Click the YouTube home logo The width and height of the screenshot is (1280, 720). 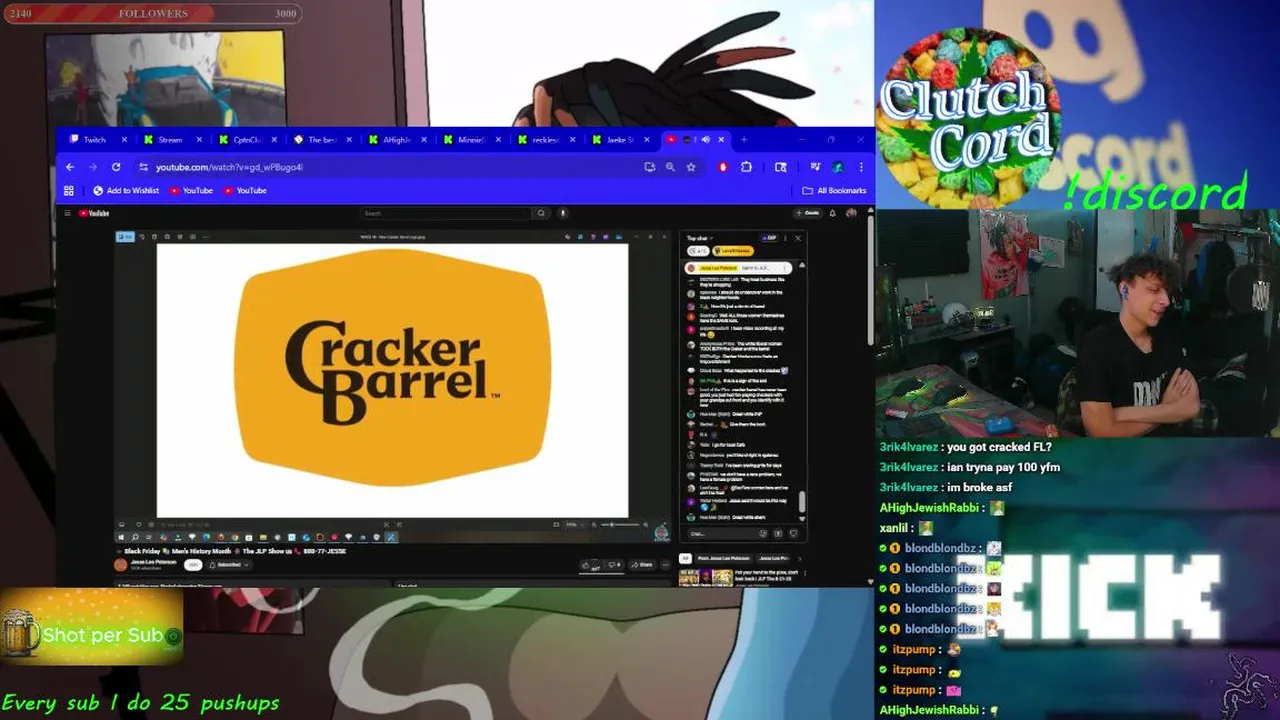click(x=95, y=213)
